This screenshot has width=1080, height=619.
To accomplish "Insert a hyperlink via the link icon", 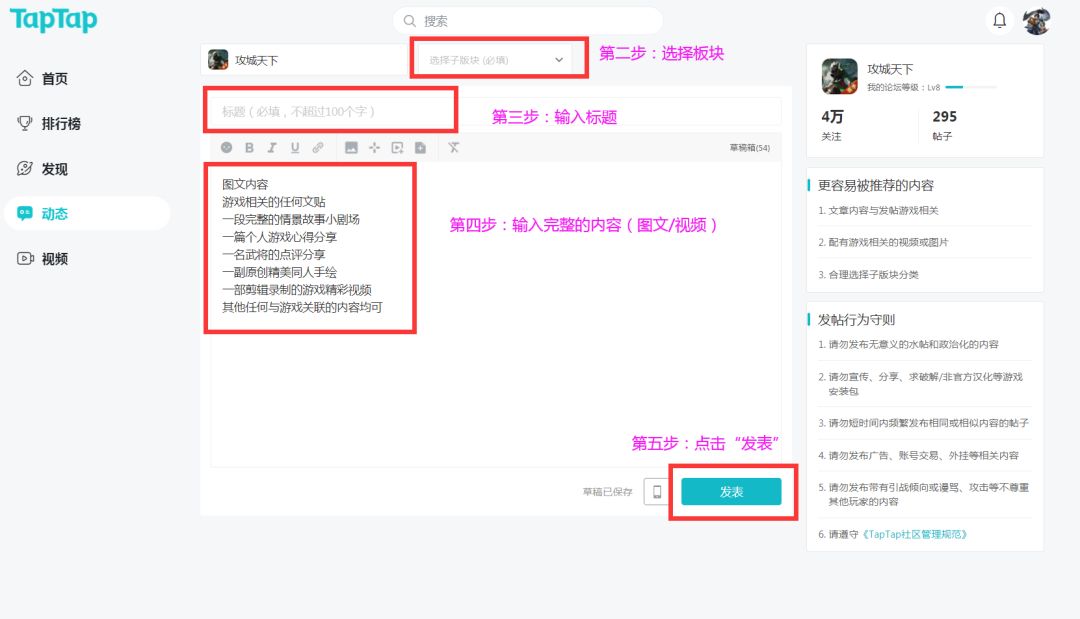I will (x=318, y=148).
